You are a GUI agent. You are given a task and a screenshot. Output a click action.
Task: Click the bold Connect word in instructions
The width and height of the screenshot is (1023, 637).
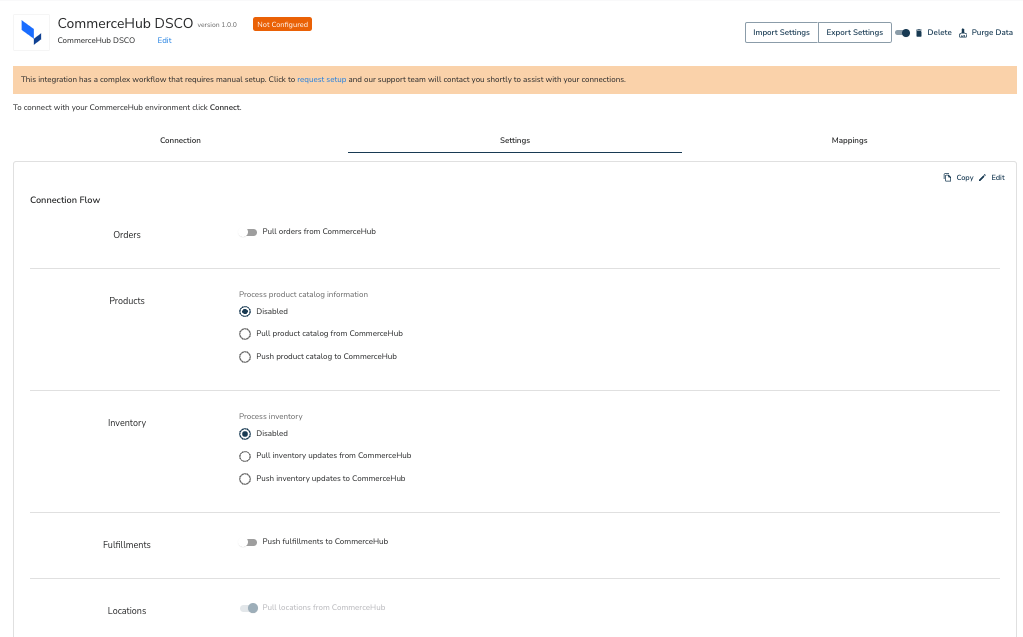coord(225,108)
